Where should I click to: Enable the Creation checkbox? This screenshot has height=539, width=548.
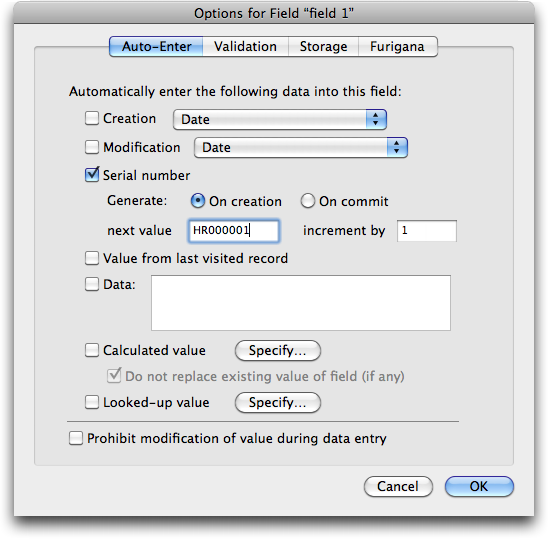pos(92,118)
